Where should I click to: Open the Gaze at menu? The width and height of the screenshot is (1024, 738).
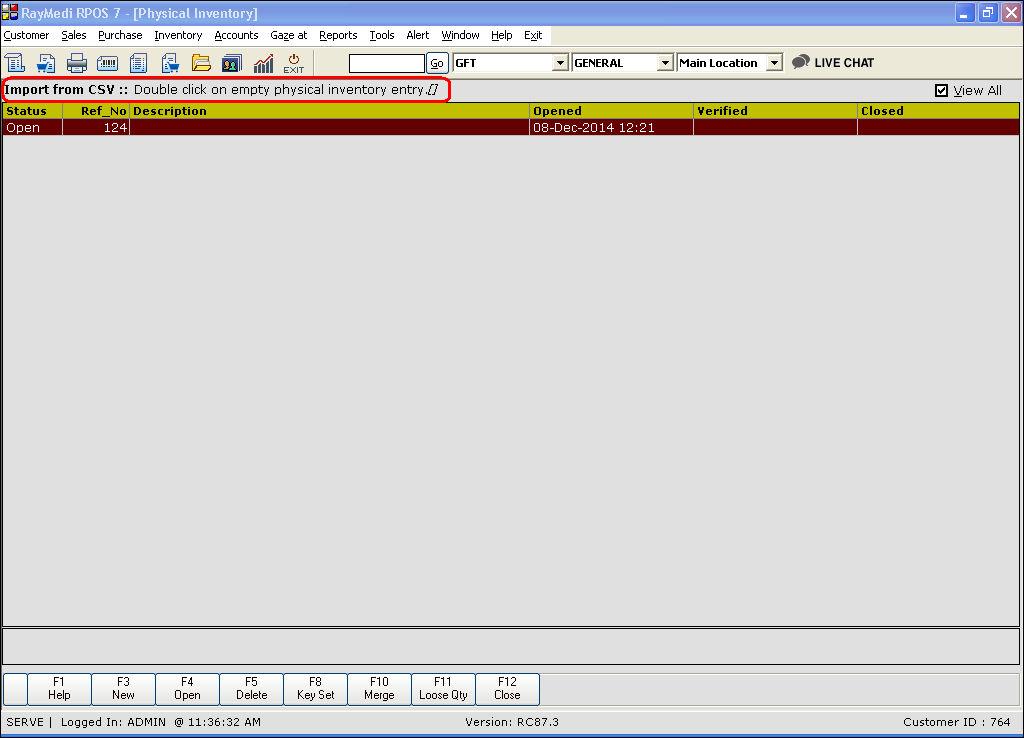[x=289, y=35]
